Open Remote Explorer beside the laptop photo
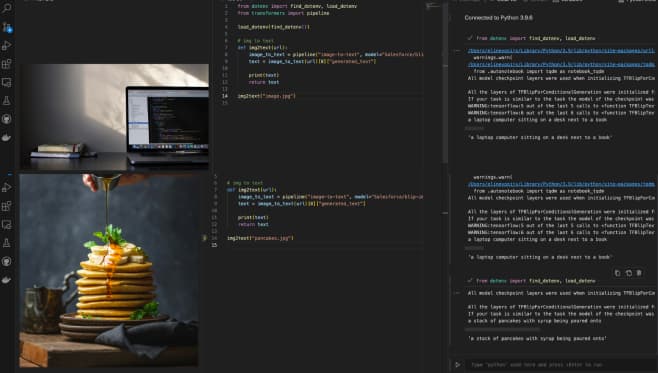This screenshot has width=658, height=373. click(x=6, y=82)
